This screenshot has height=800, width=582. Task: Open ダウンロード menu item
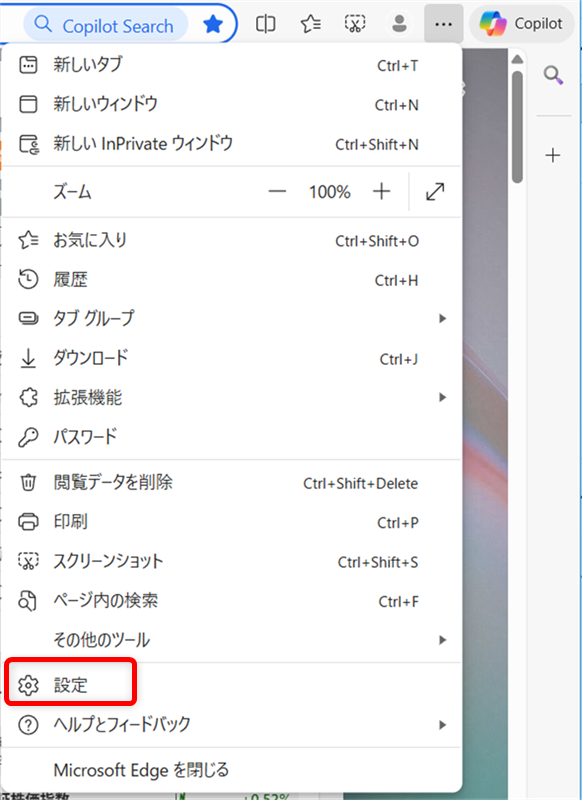(231, 358)
